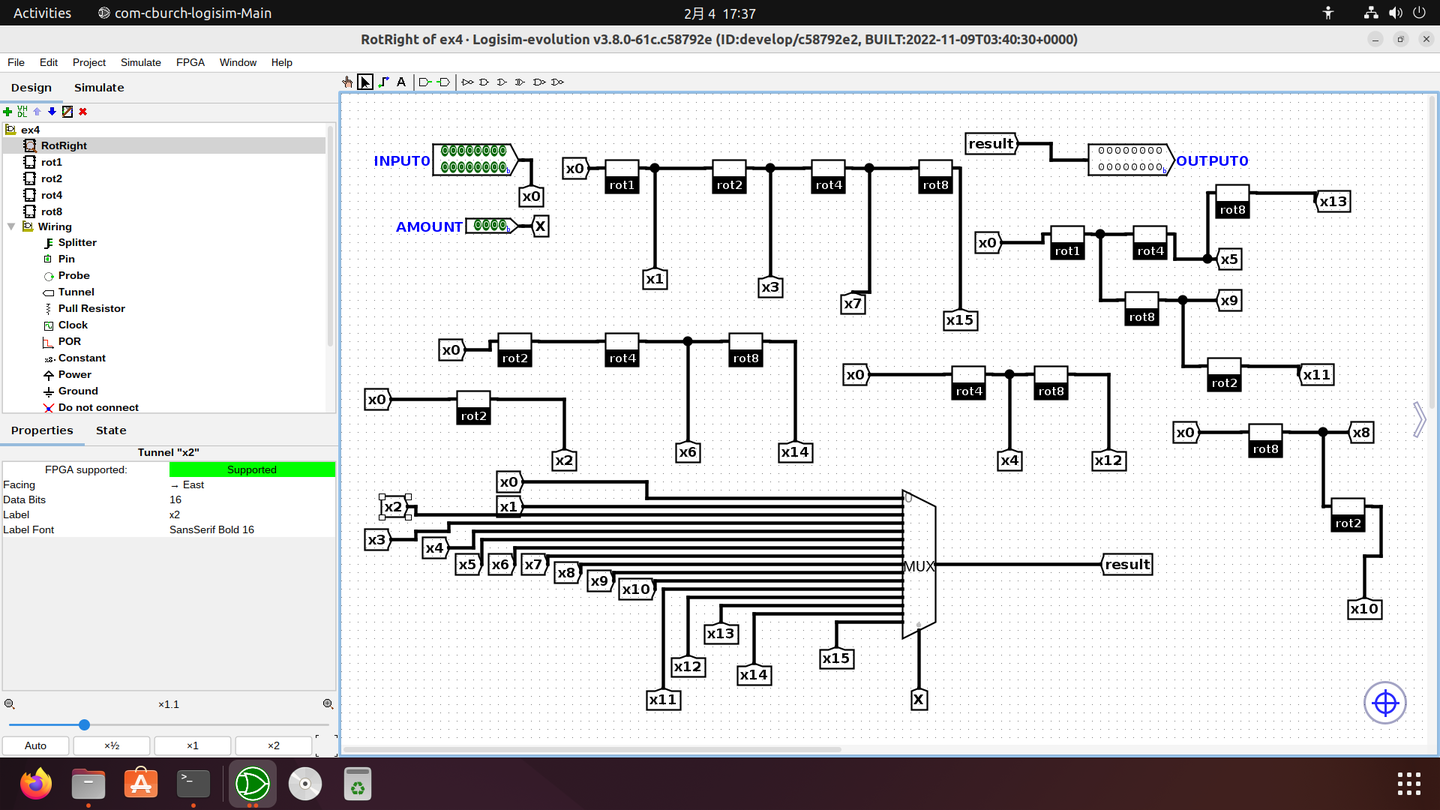Click the Auto zoom button
Image resolution: width=1440 pixels, height=810 pixels.
tap(35, 745)
